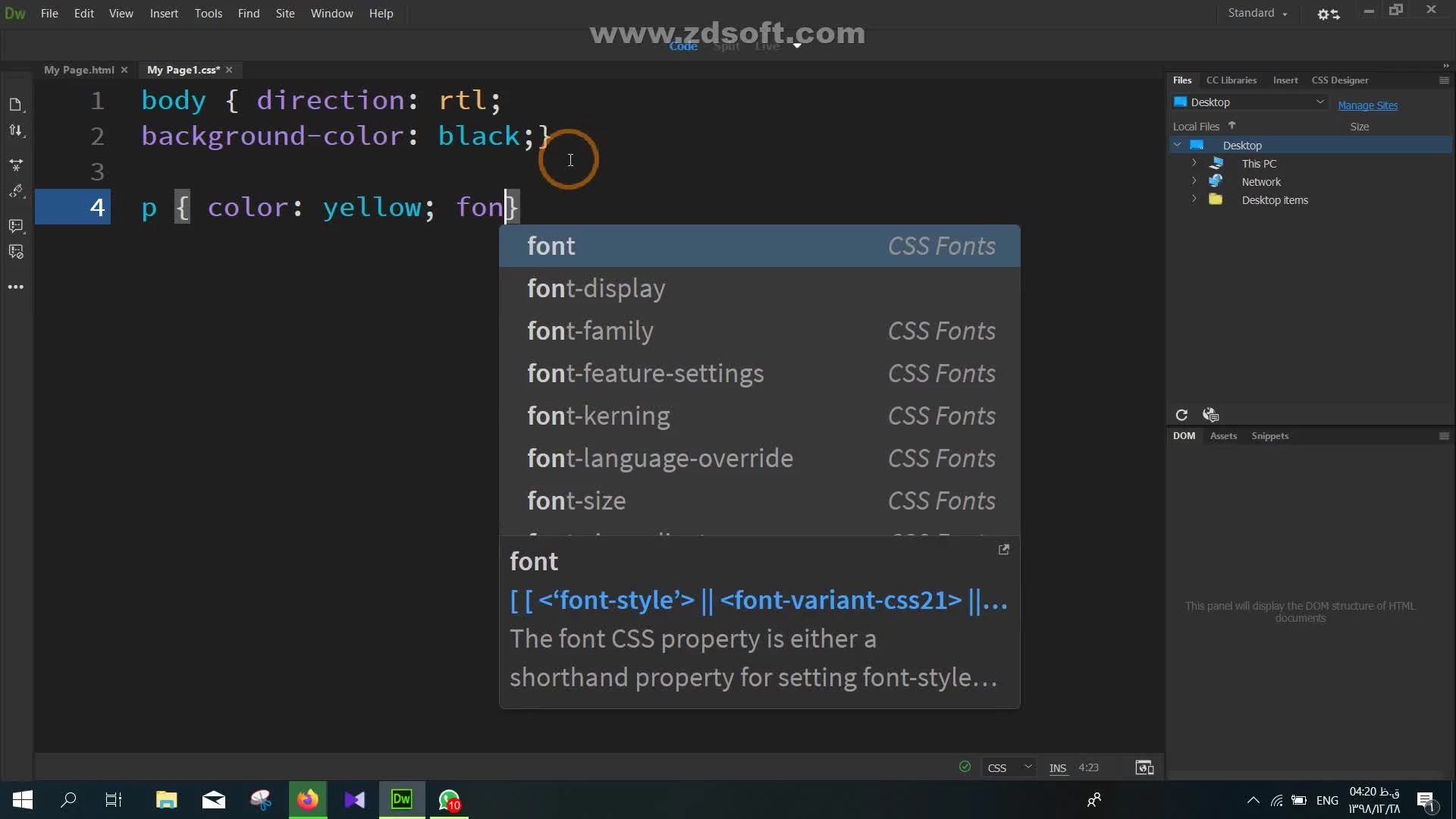Click the Manage Sites link
Image resolution: width=1456 pixels, height=819 pixels.
(1367, 105)
